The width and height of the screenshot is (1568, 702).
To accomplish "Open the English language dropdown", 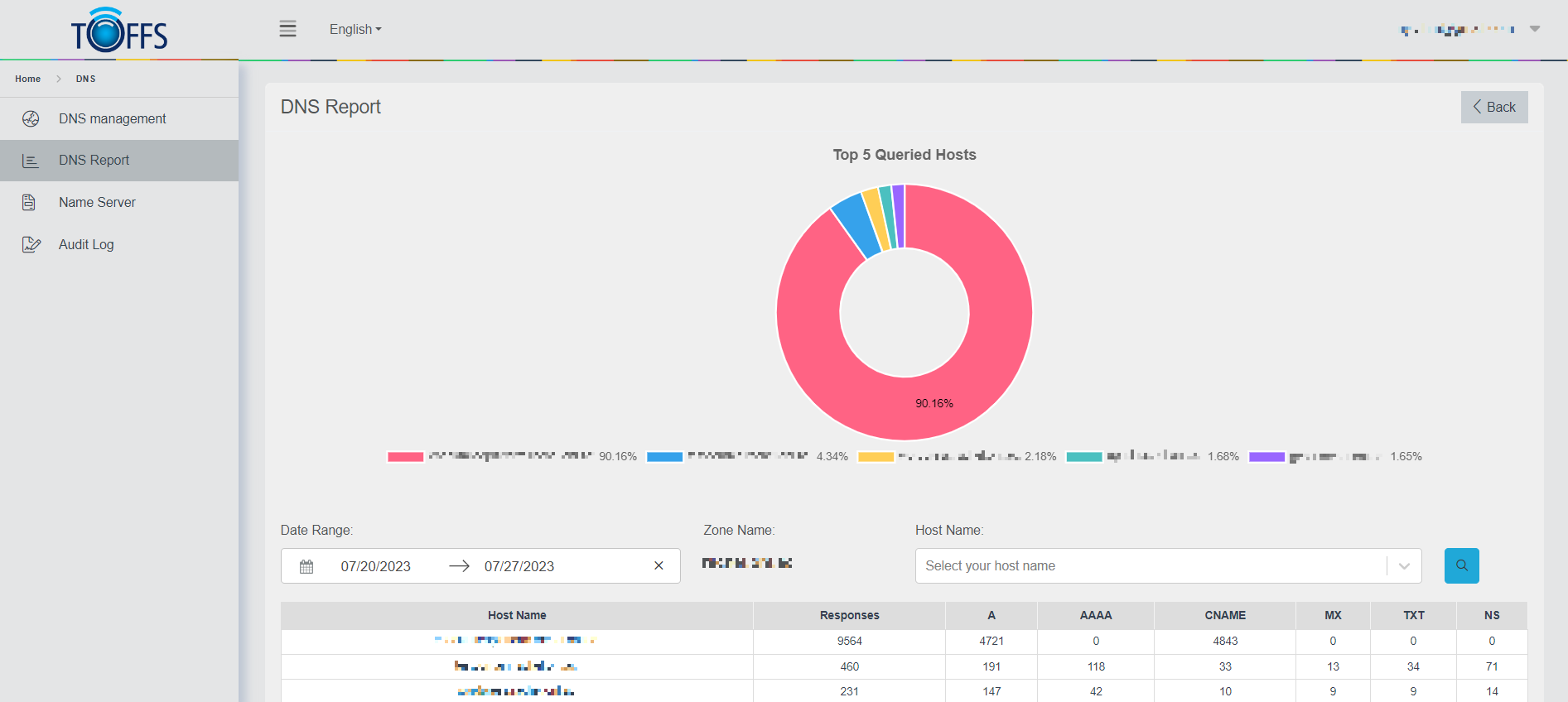I will tap(355, 29).
